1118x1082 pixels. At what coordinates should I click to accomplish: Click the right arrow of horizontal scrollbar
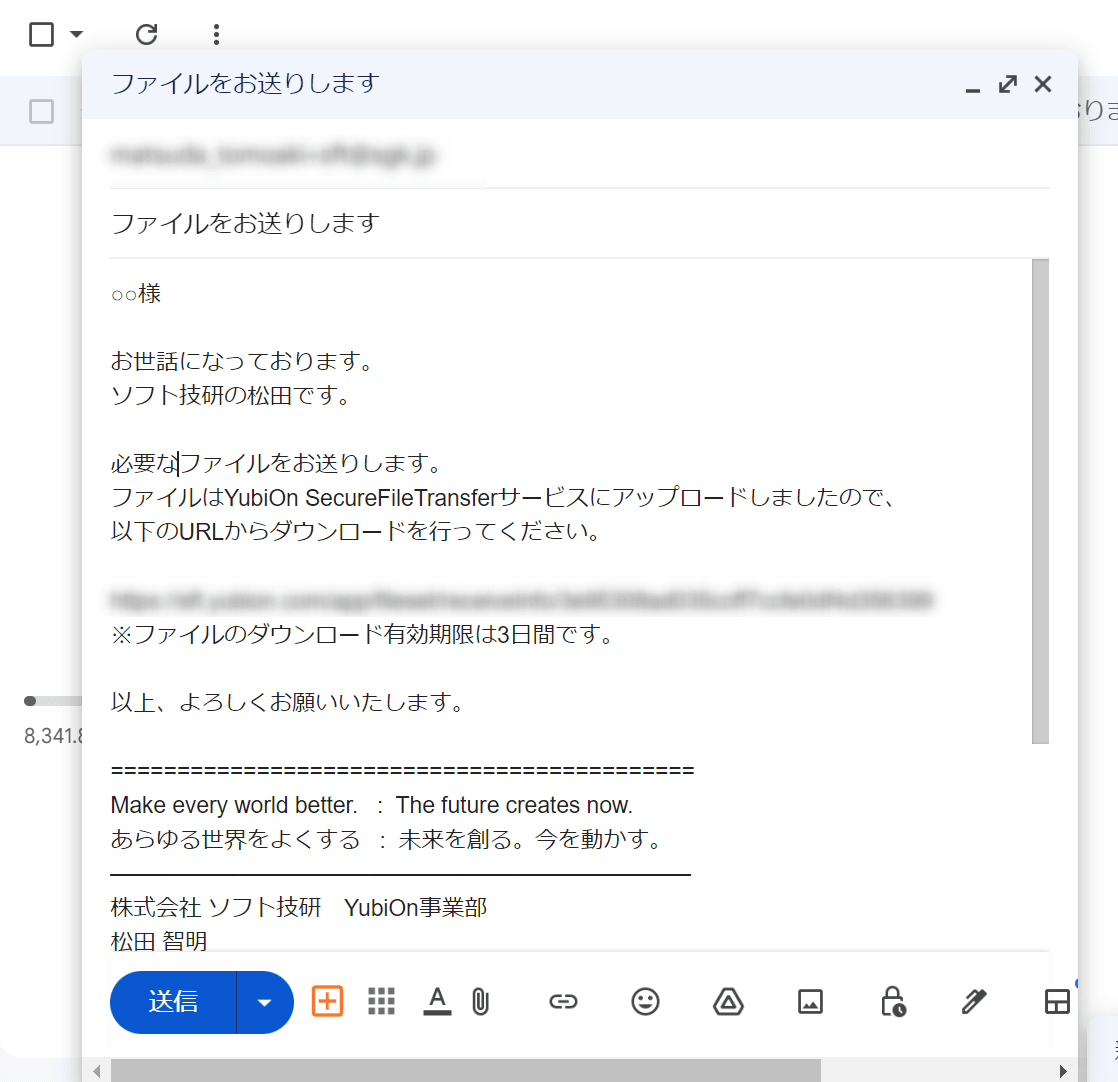pos(1062,1071)
